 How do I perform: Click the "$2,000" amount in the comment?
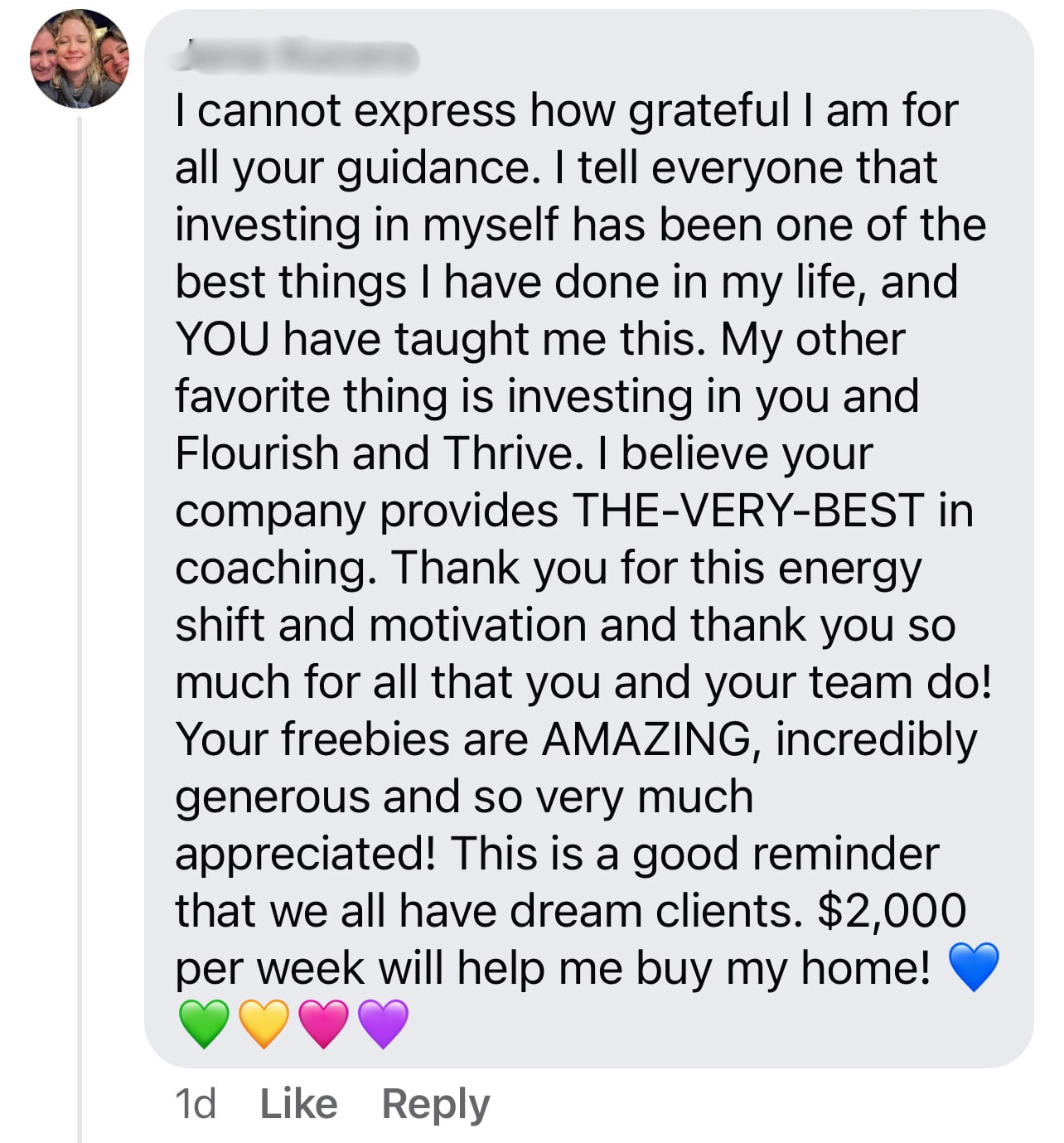tap(892, 910)
